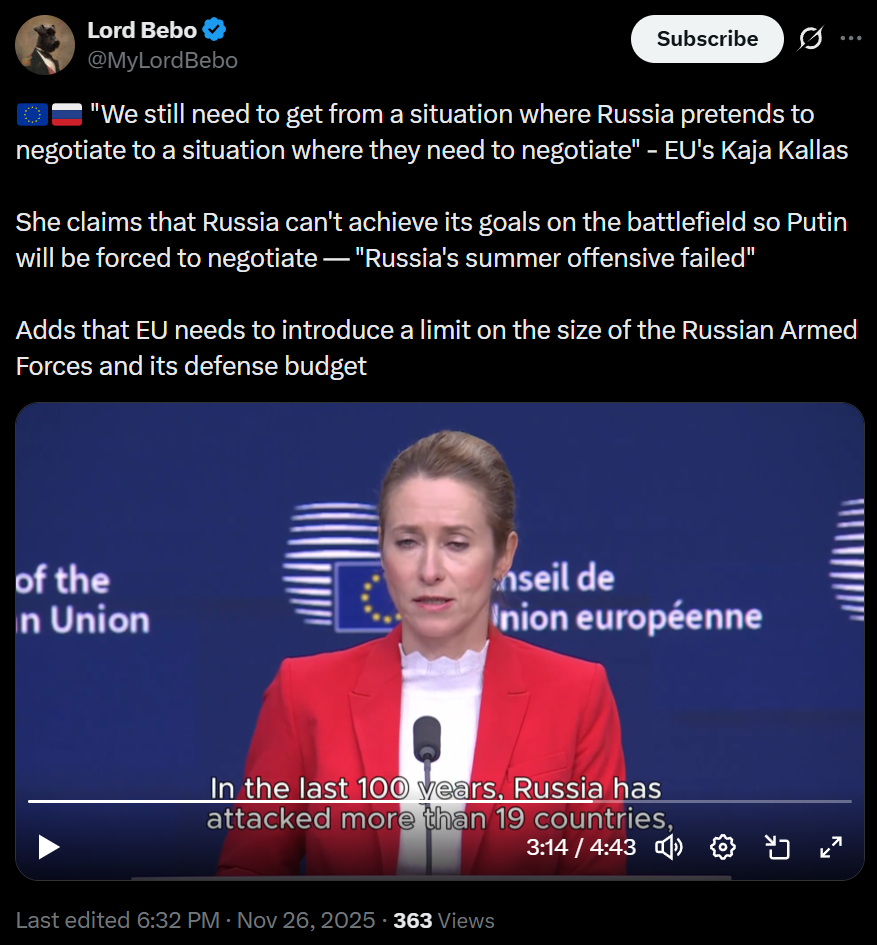
Task: Click the Russian flag emoji in the post
Action: coord(67,115)
